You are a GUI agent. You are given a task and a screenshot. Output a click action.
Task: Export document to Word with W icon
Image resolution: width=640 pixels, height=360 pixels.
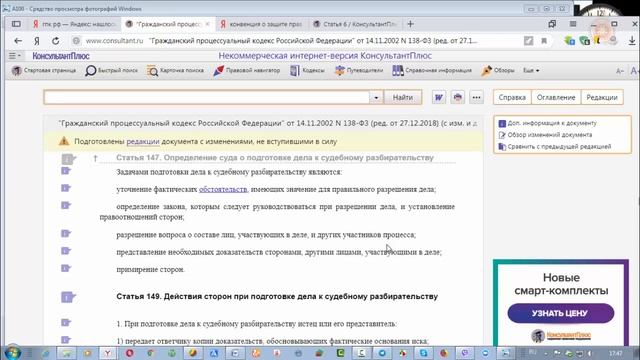(439, 98)
